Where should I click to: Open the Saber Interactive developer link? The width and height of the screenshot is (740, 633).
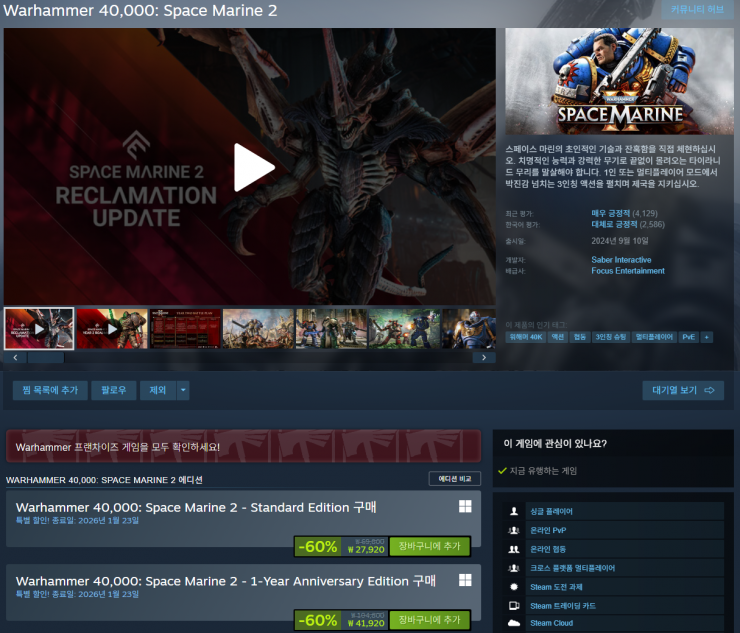coord(622,260)
